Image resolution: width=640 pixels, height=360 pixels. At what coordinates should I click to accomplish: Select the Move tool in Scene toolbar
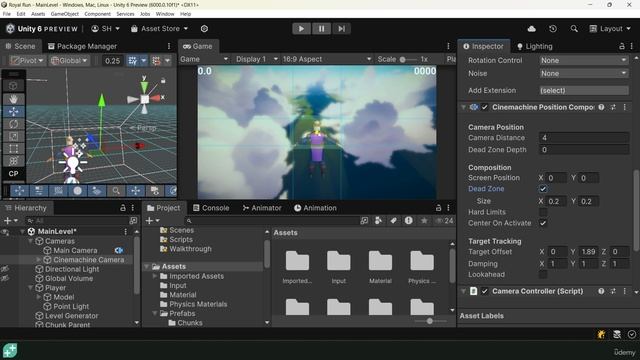pyautogui.click(x=13, y=111)
